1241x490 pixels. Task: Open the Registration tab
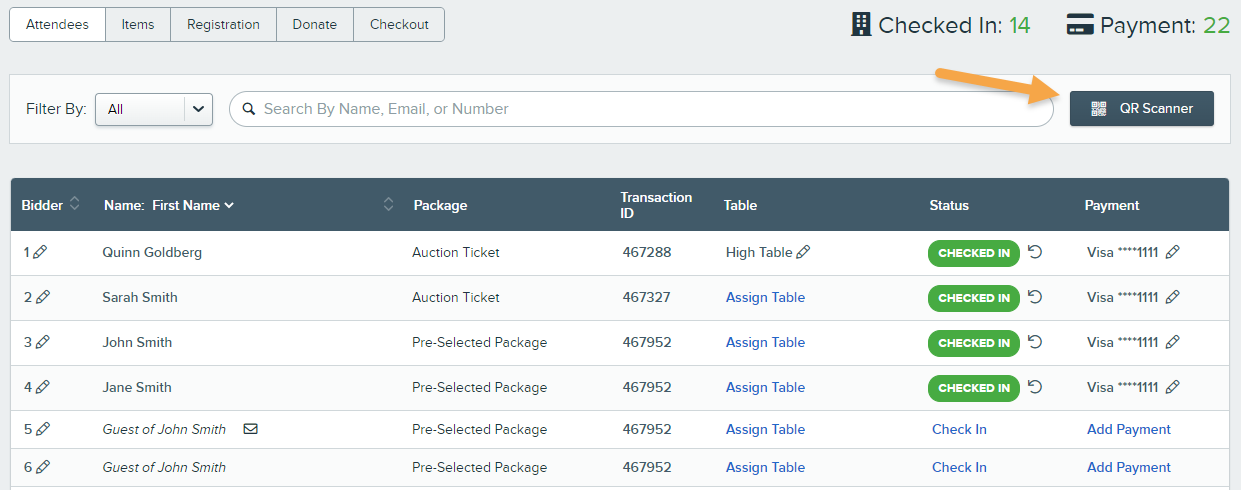coord(223,25)
